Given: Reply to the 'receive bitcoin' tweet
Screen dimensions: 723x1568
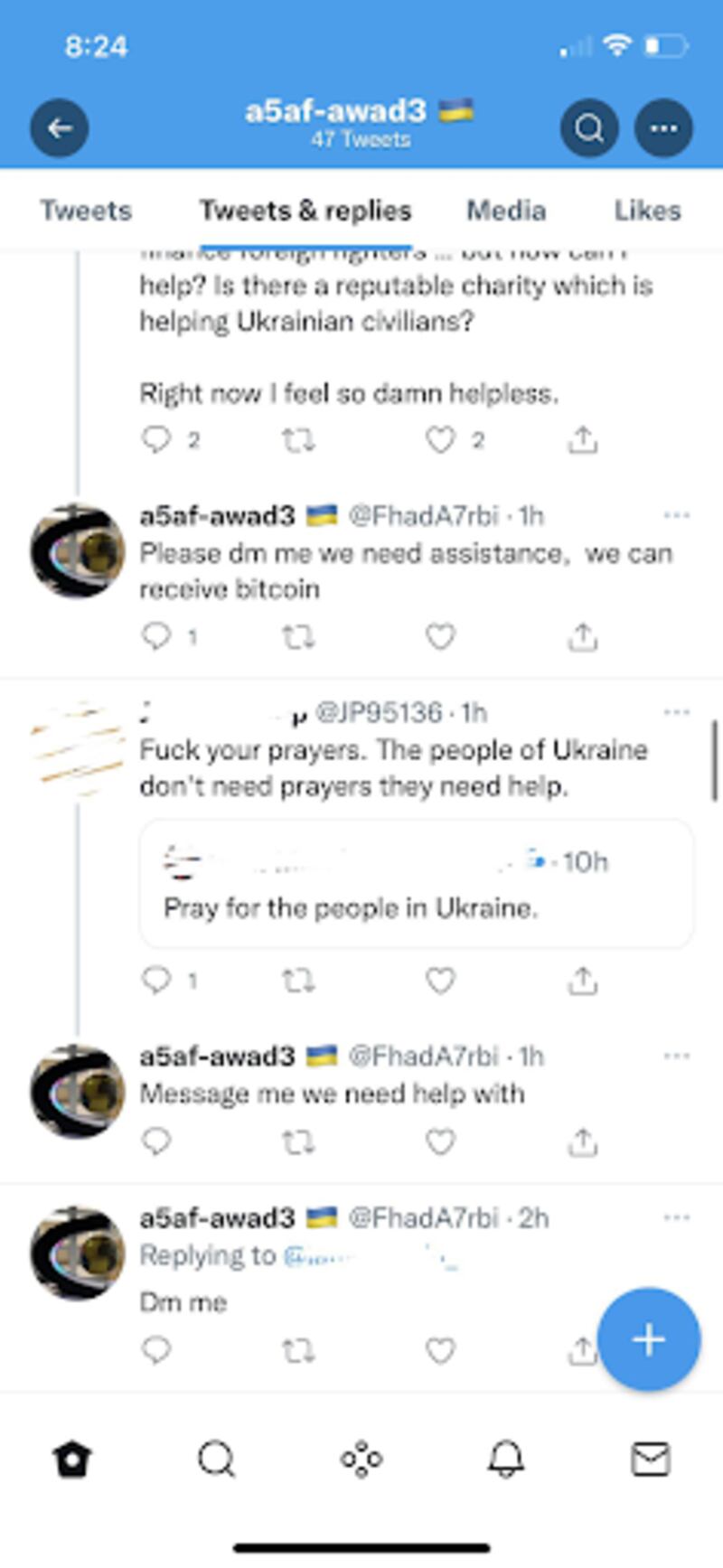Looking at the screenshot, I should (156, 636).
